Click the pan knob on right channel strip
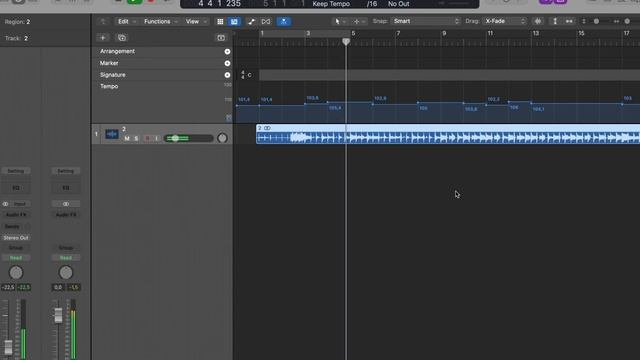This screenshot has height=360, width=640. coord(66,273)
